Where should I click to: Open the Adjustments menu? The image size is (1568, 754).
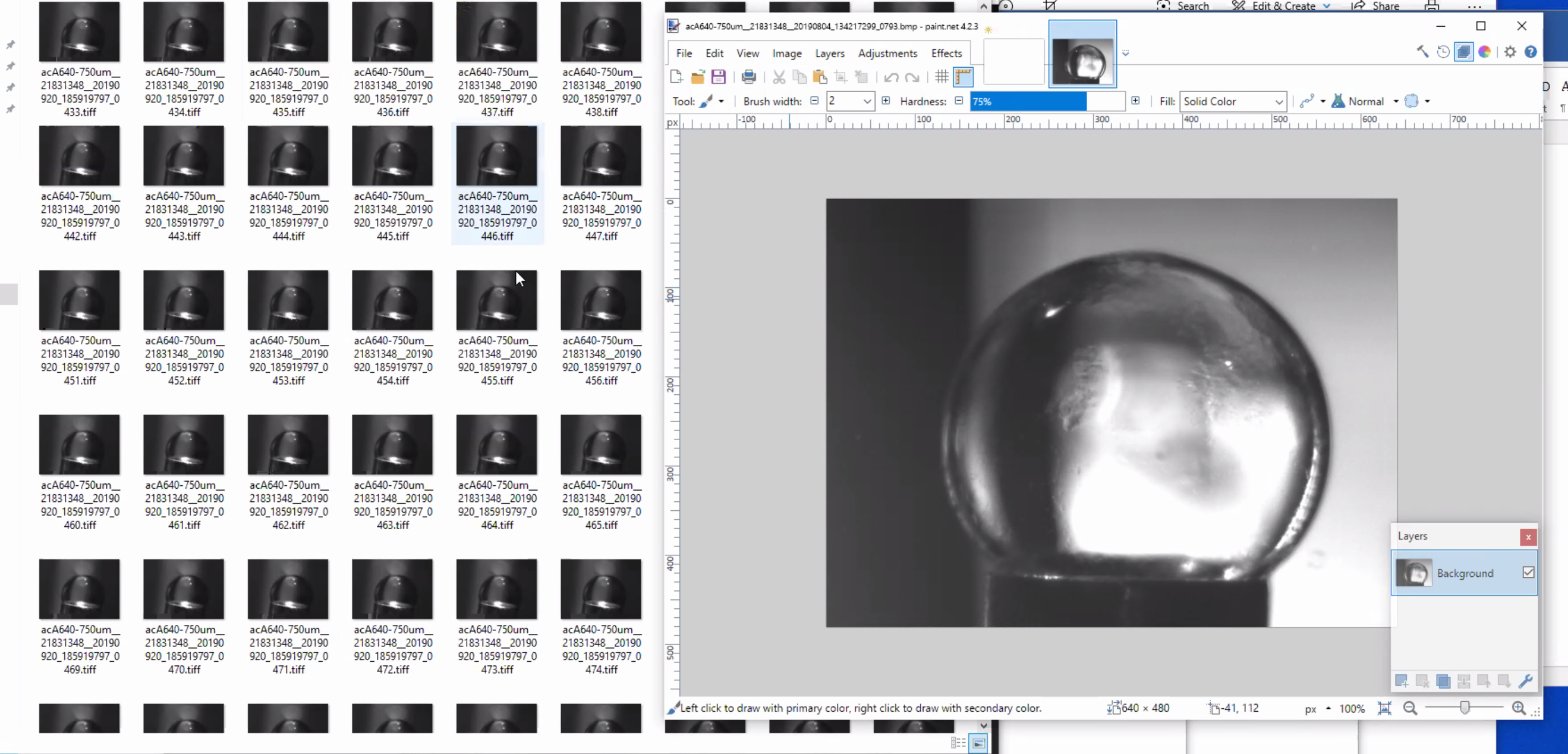coord(887,54)
